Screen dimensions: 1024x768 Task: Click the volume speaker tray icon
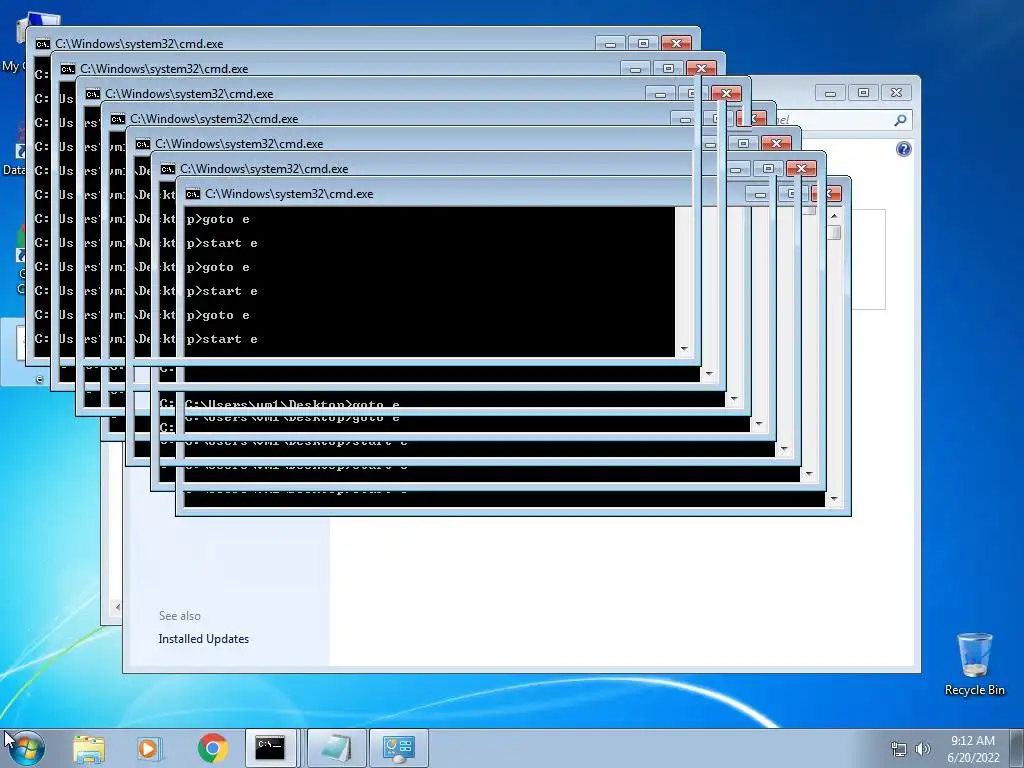(923, 749)
